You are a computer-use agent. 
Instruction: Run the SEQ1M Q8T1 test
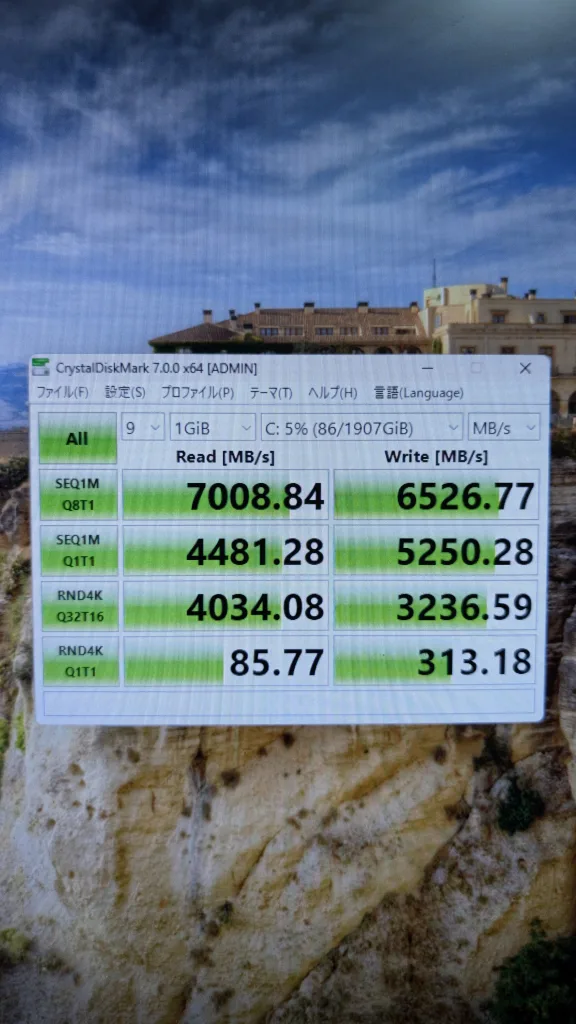pyautogui.click(x=78, y=494)
